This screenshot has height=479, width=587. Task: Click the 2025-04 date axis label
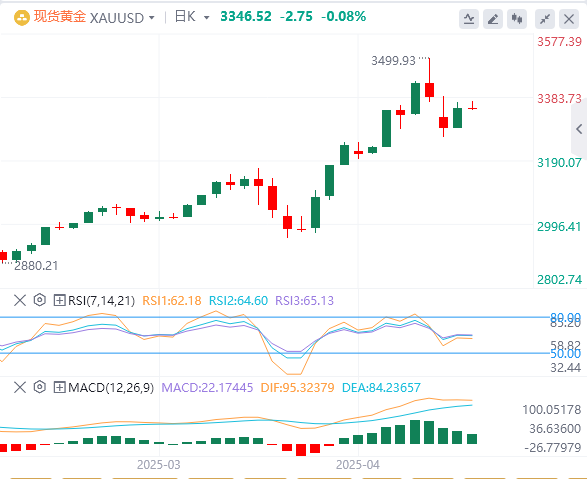[358, 465]
